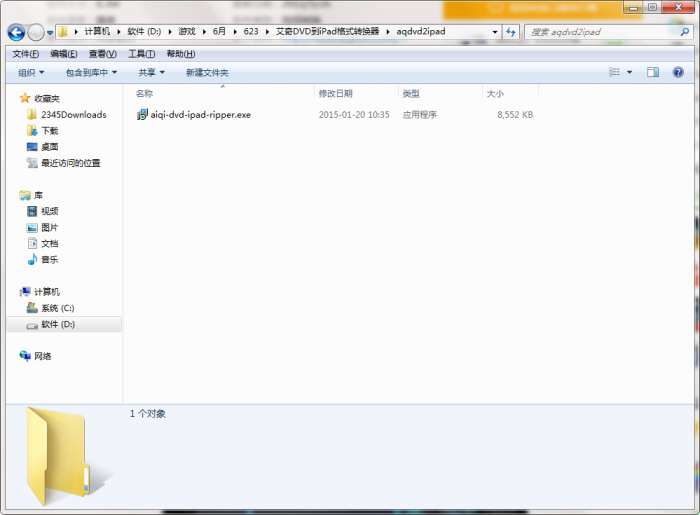Viewport: 700px width, 515px height.
Task: Open Help with the blue question mark icon
Action: click(x=678, y=72)
